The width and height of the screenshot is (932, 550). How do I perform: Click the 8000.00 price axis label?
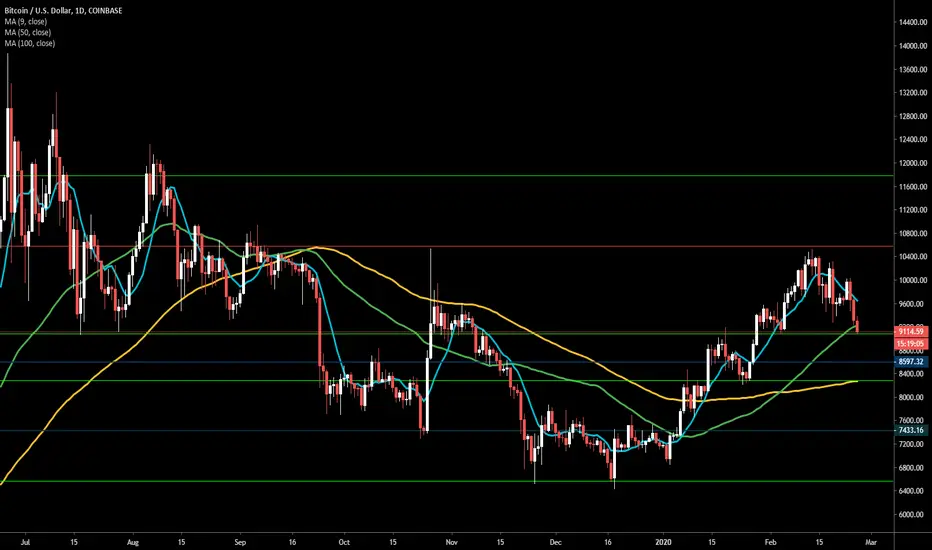click(913, 397)
